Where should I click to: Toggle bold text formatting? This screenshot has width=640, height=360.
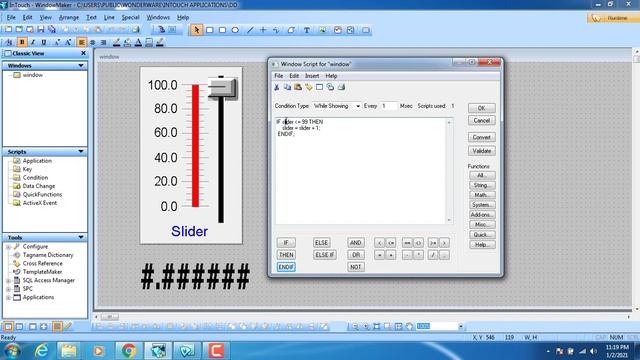tap(22, 42)
